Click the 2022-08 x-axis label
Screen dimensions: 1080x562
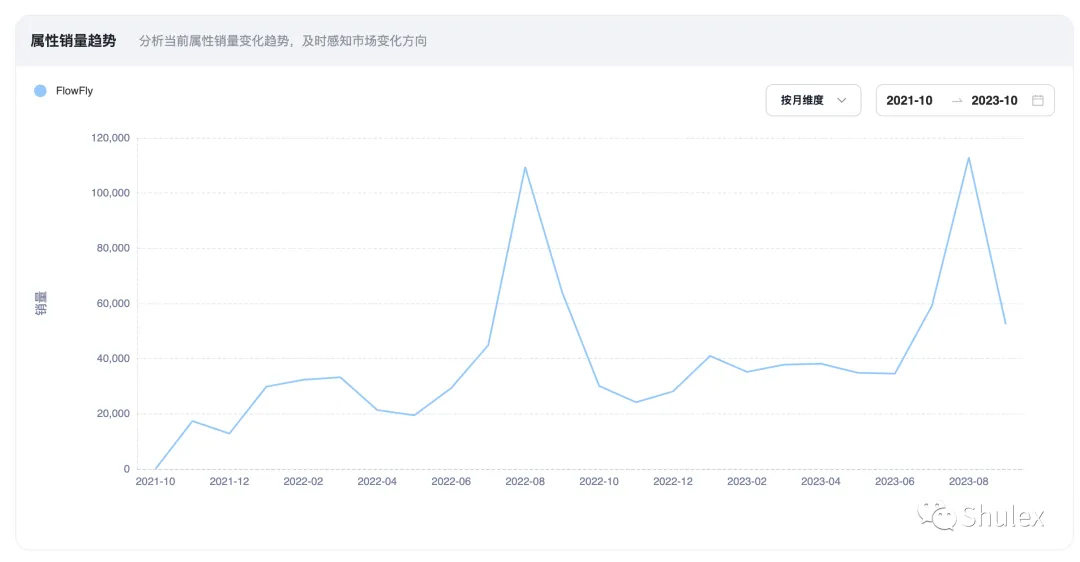click(x=525, y=481)
